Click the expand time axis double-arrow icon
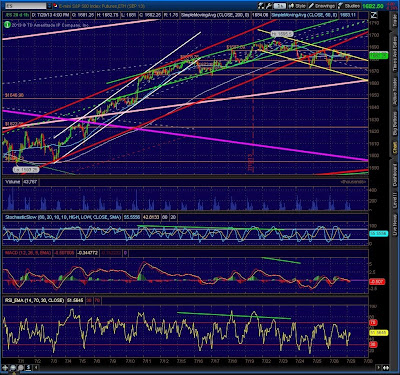The image size is (400, 375). pyautogui.click(x=386, y=367)
